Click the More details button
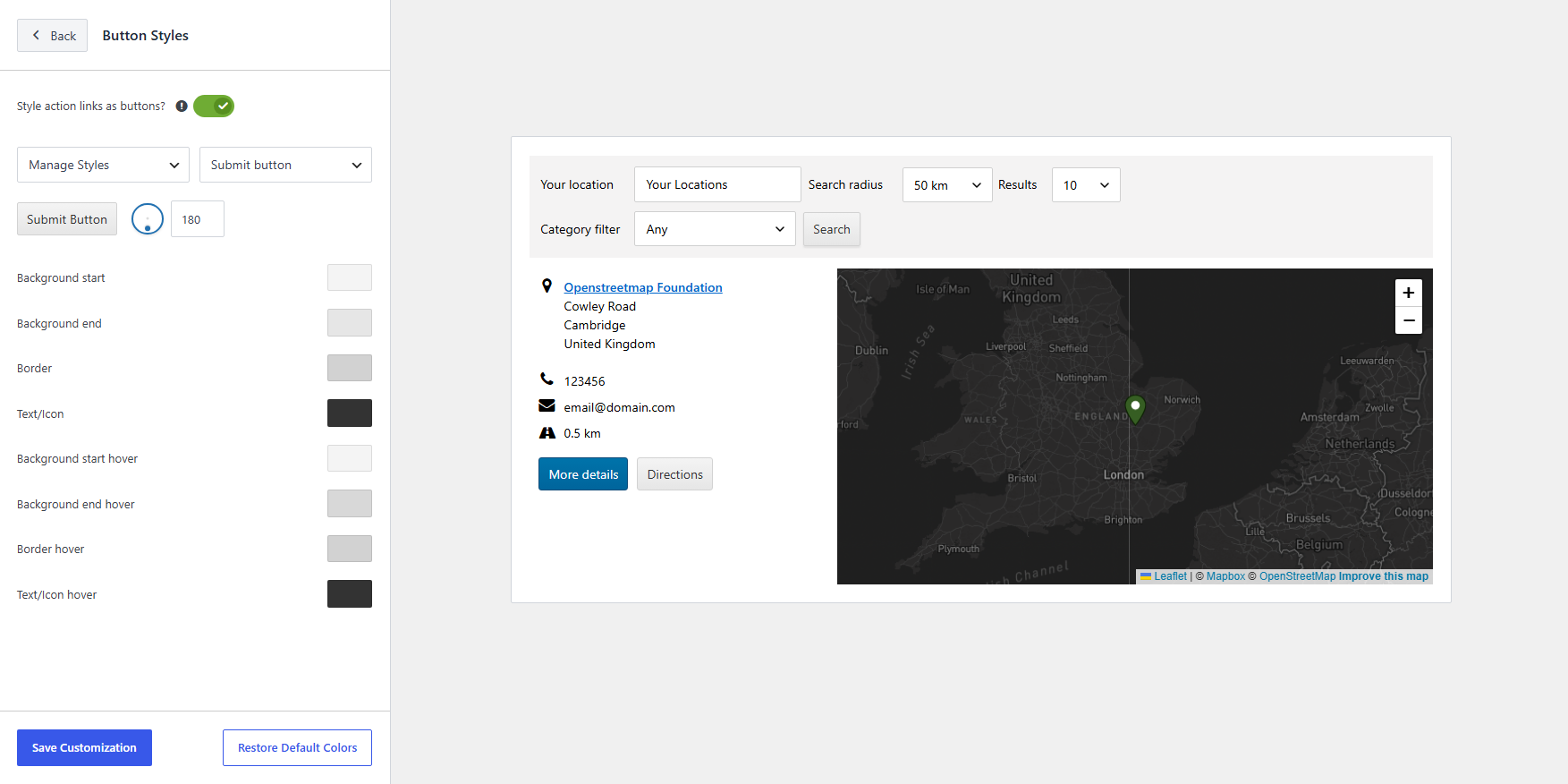 pos(583,474)
